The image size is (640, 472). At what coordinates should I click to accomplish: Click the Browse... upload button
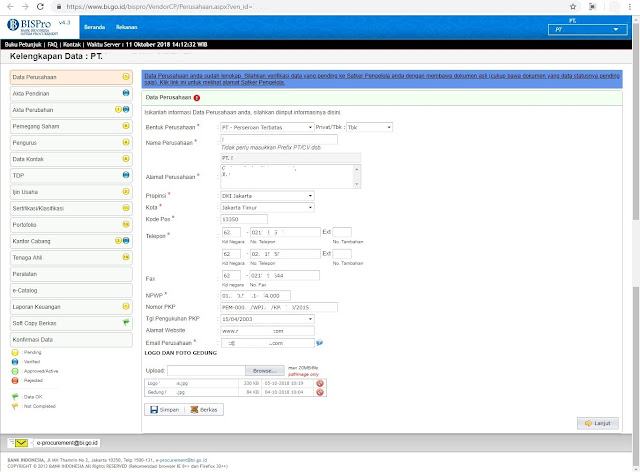265,371
